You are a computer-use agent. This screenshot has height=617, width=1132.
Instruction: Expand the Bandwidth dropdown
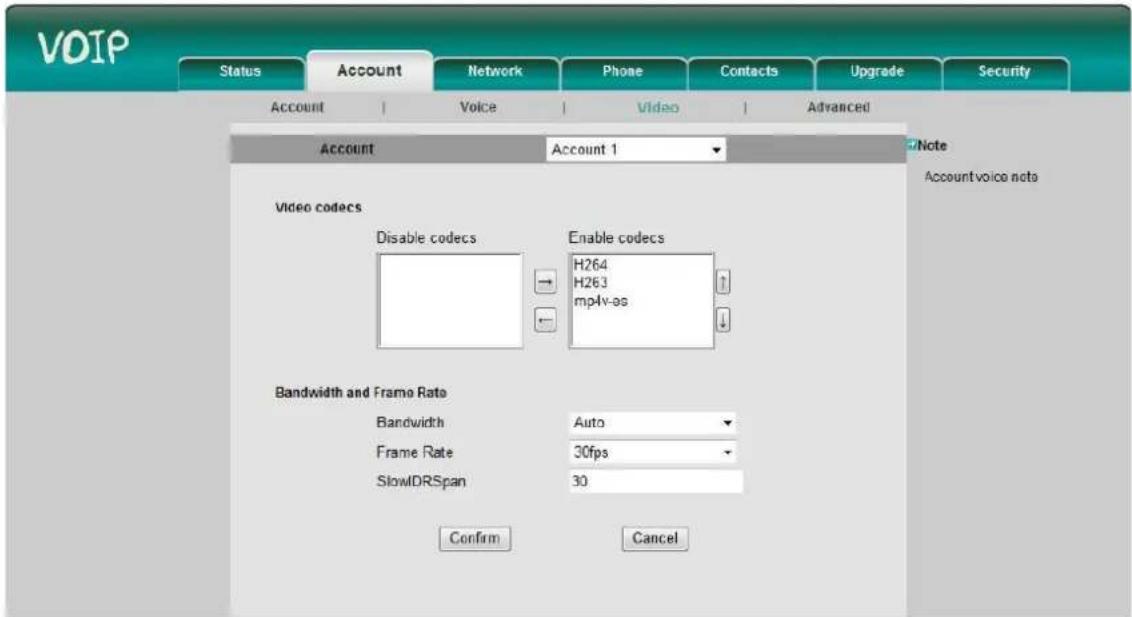(x=653, y=423)
